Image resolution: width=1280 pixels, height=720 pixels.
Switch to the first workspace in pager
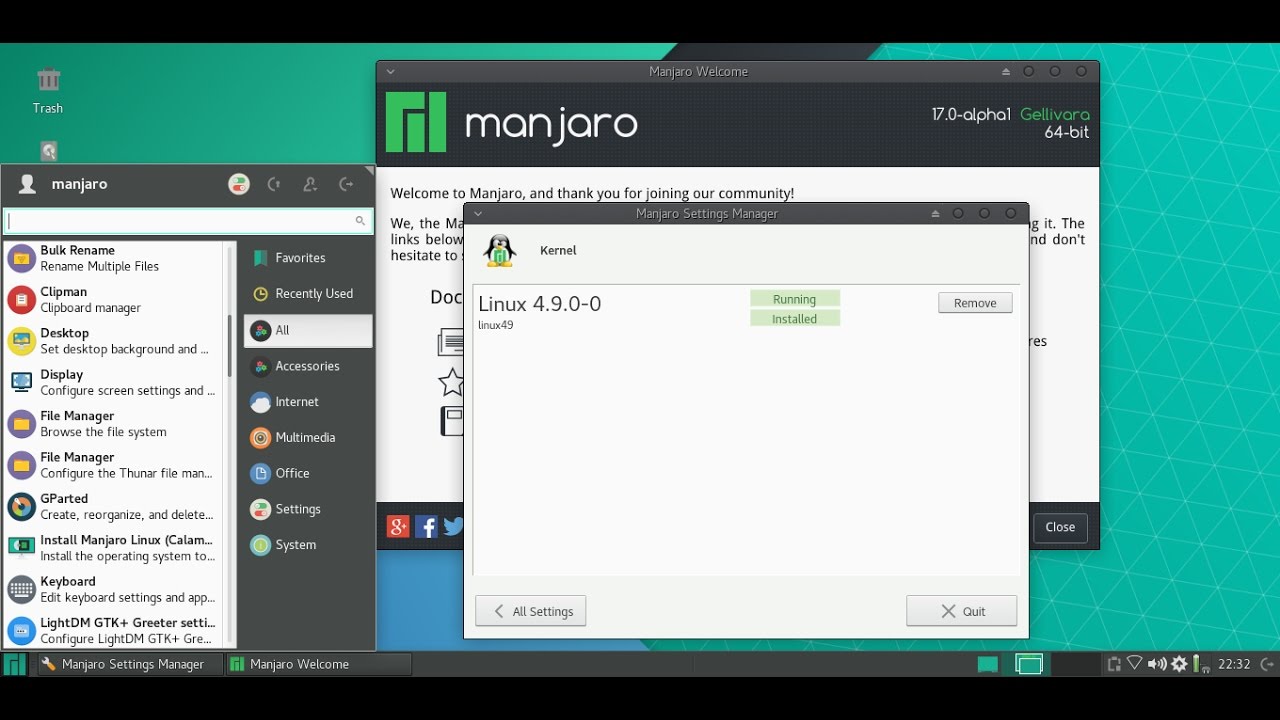coord(987,664)
